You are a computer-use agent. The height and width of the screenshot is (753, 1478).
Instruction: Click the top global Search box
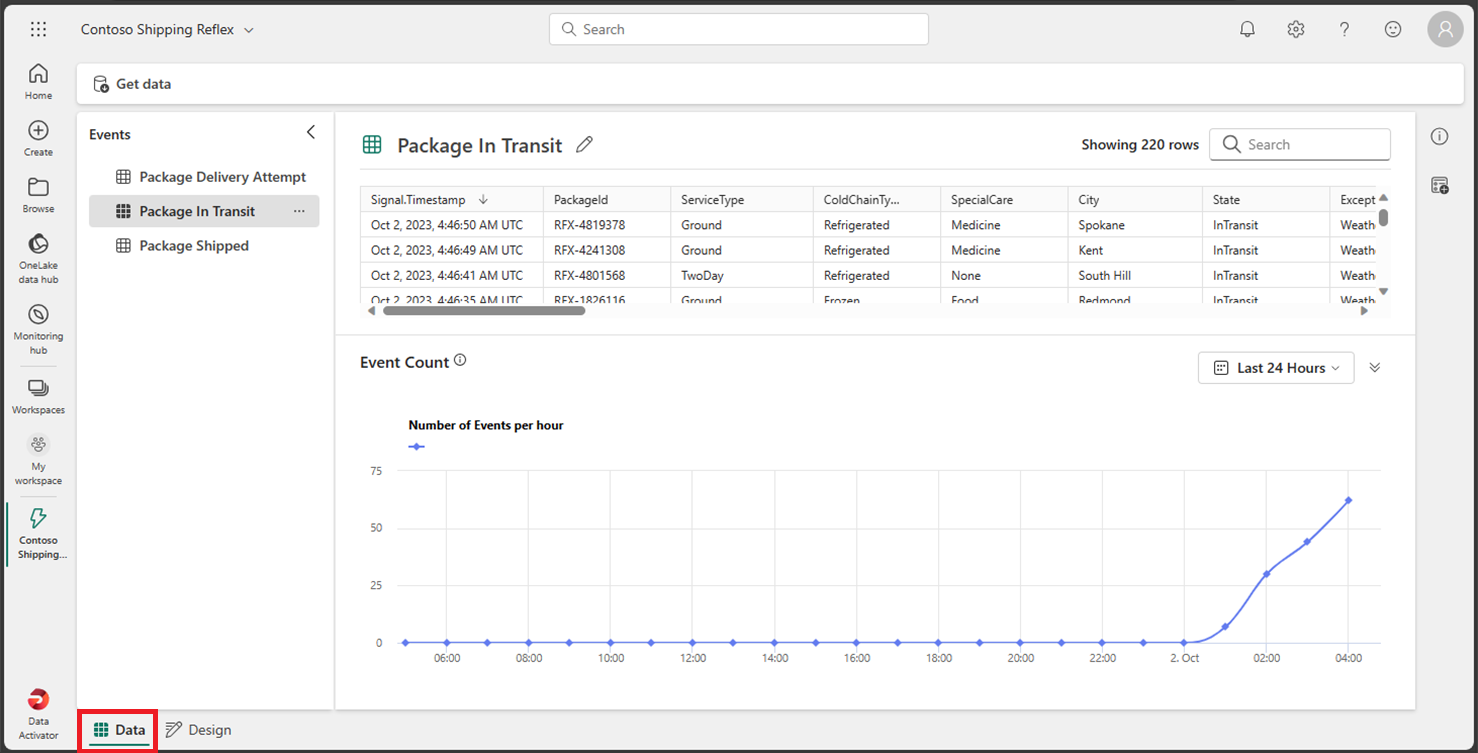tap(738, 29)
